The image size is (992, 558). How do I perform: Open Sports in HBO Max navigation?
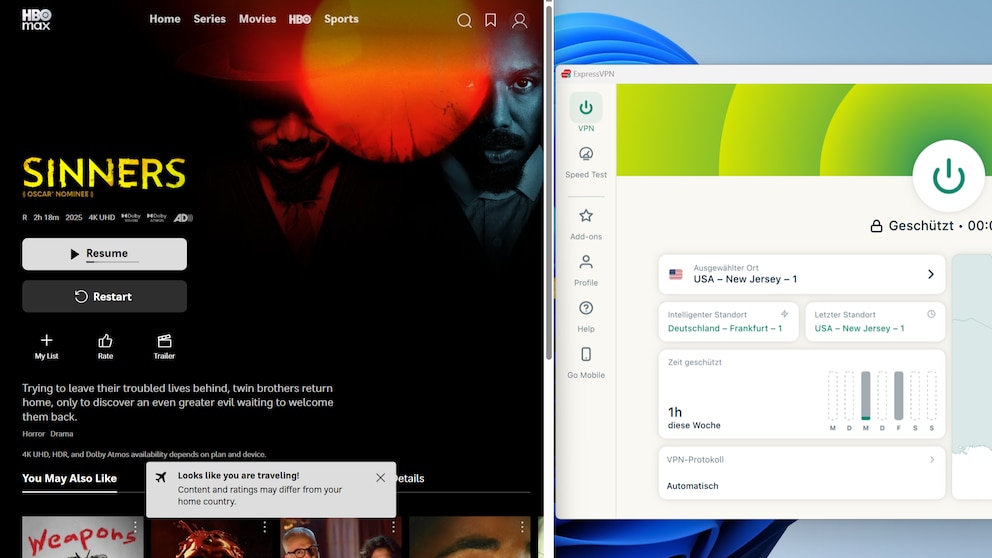pyautogui.click(x=341, y=19)
